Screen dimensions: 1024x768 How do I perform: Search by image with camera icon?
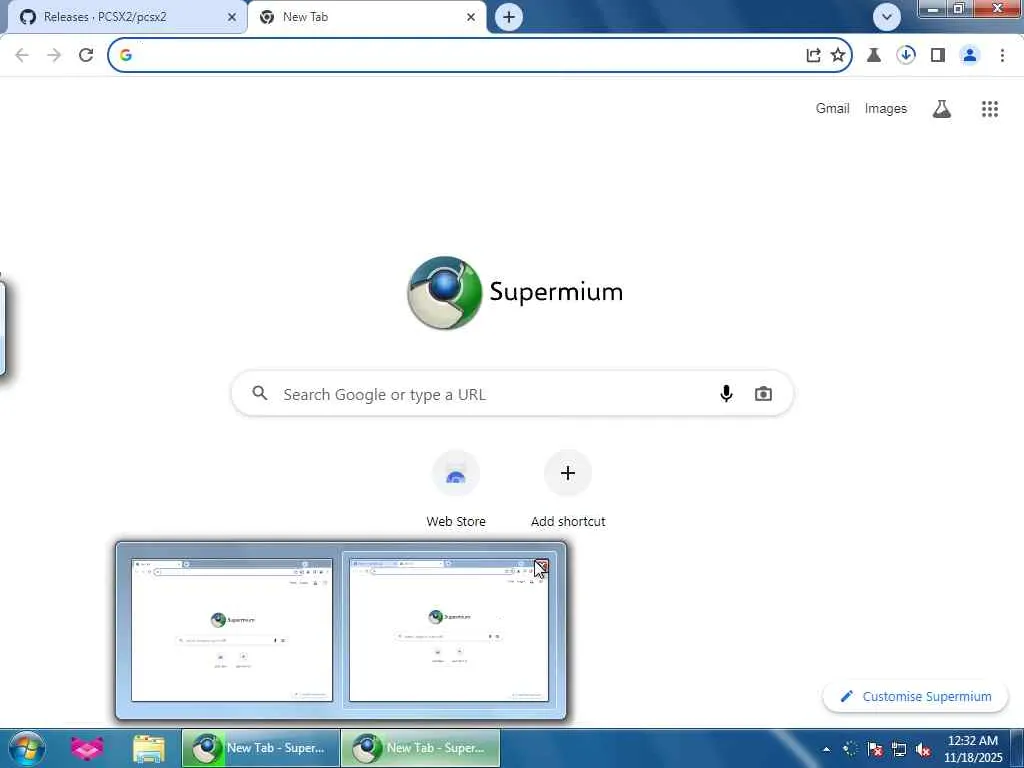(x=763, y=394)
